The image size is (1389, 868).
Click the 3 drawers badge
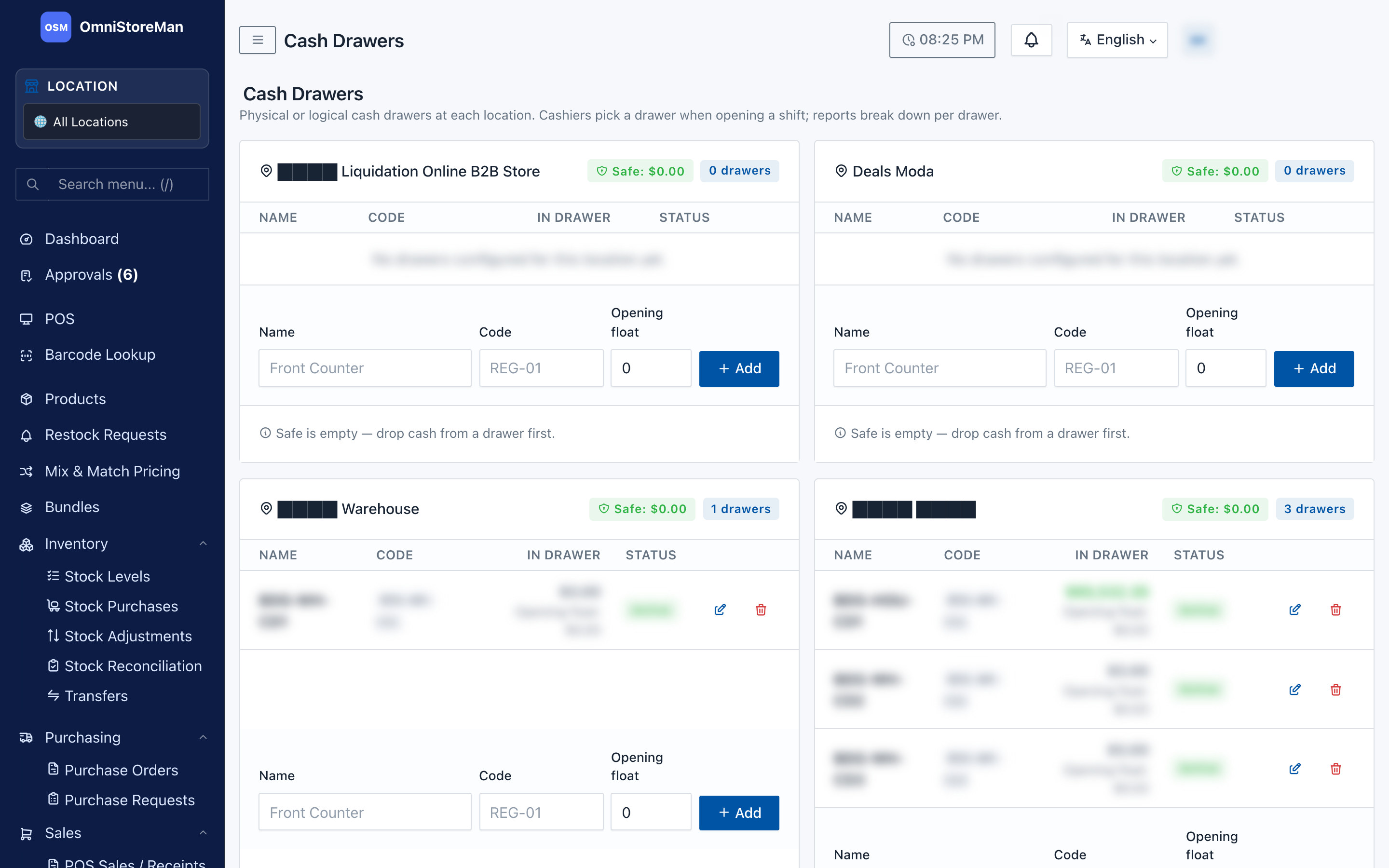click(1314, 509)
